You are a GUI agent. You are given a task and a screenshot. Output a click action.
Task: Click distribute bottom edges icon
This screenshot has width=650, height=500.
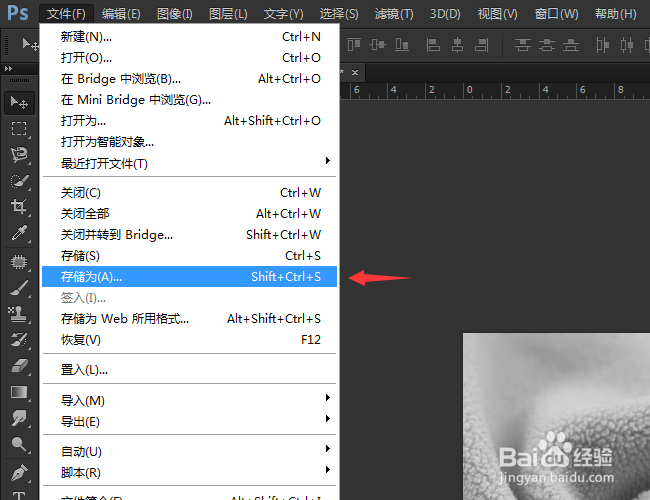[571, 44]
